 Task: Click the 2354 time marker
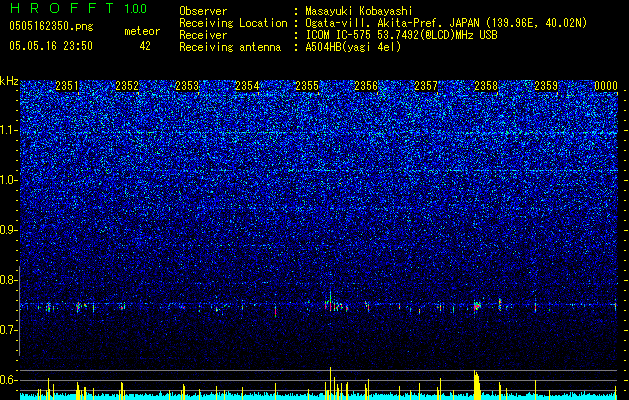coord(247,86)
